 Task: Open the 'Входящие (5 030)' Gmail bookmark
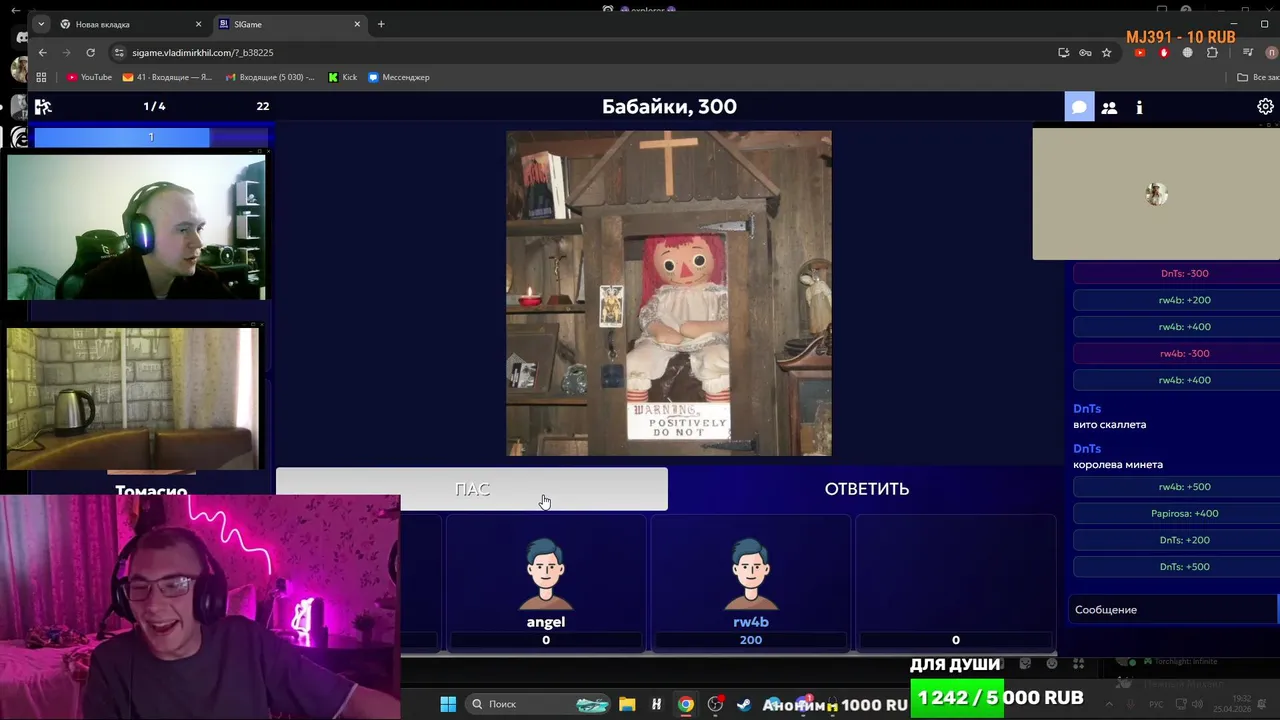[x=270, y=77]
